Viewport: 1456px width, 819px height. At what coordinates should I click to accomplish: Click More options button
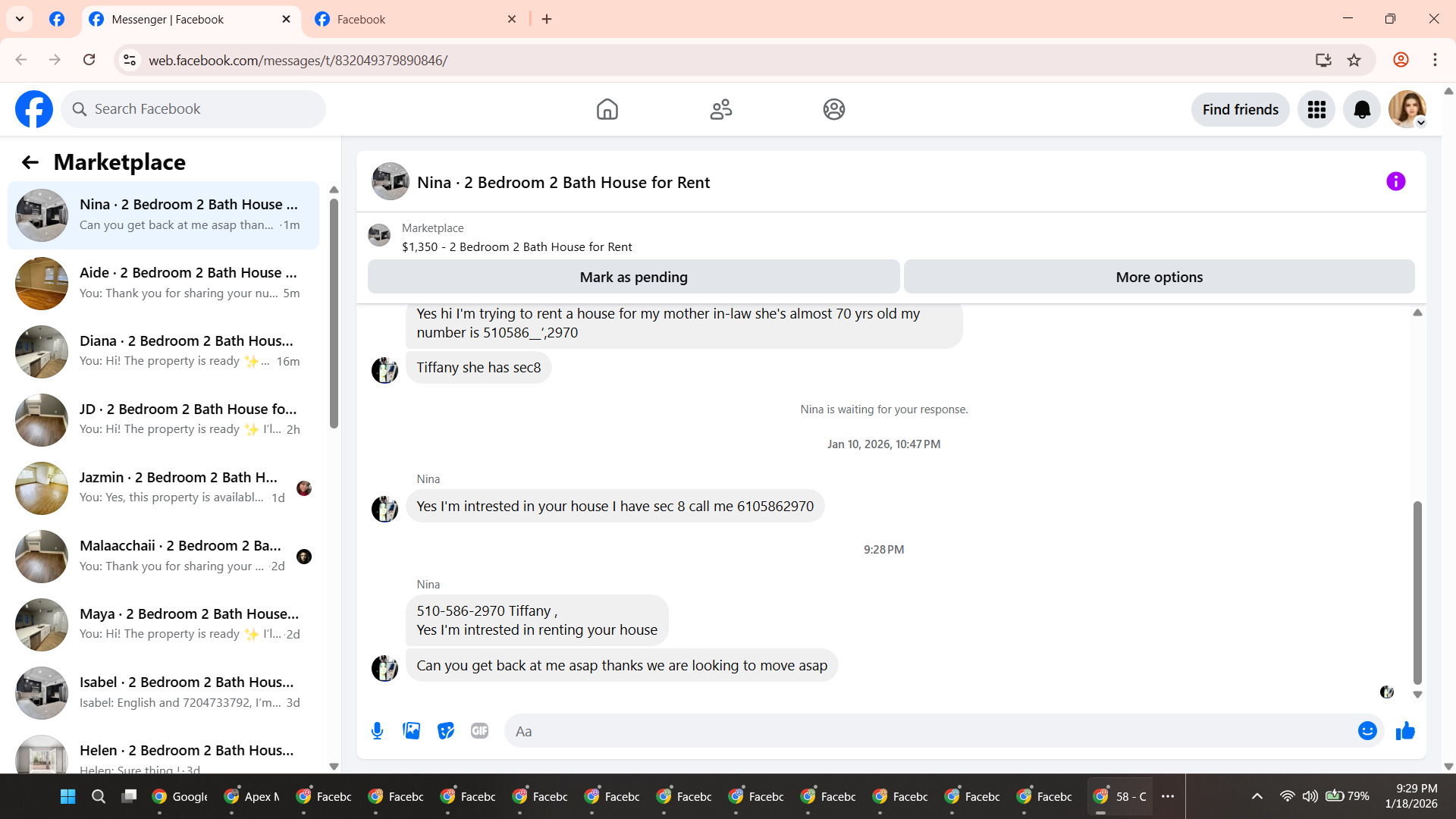coord(1159,278)
